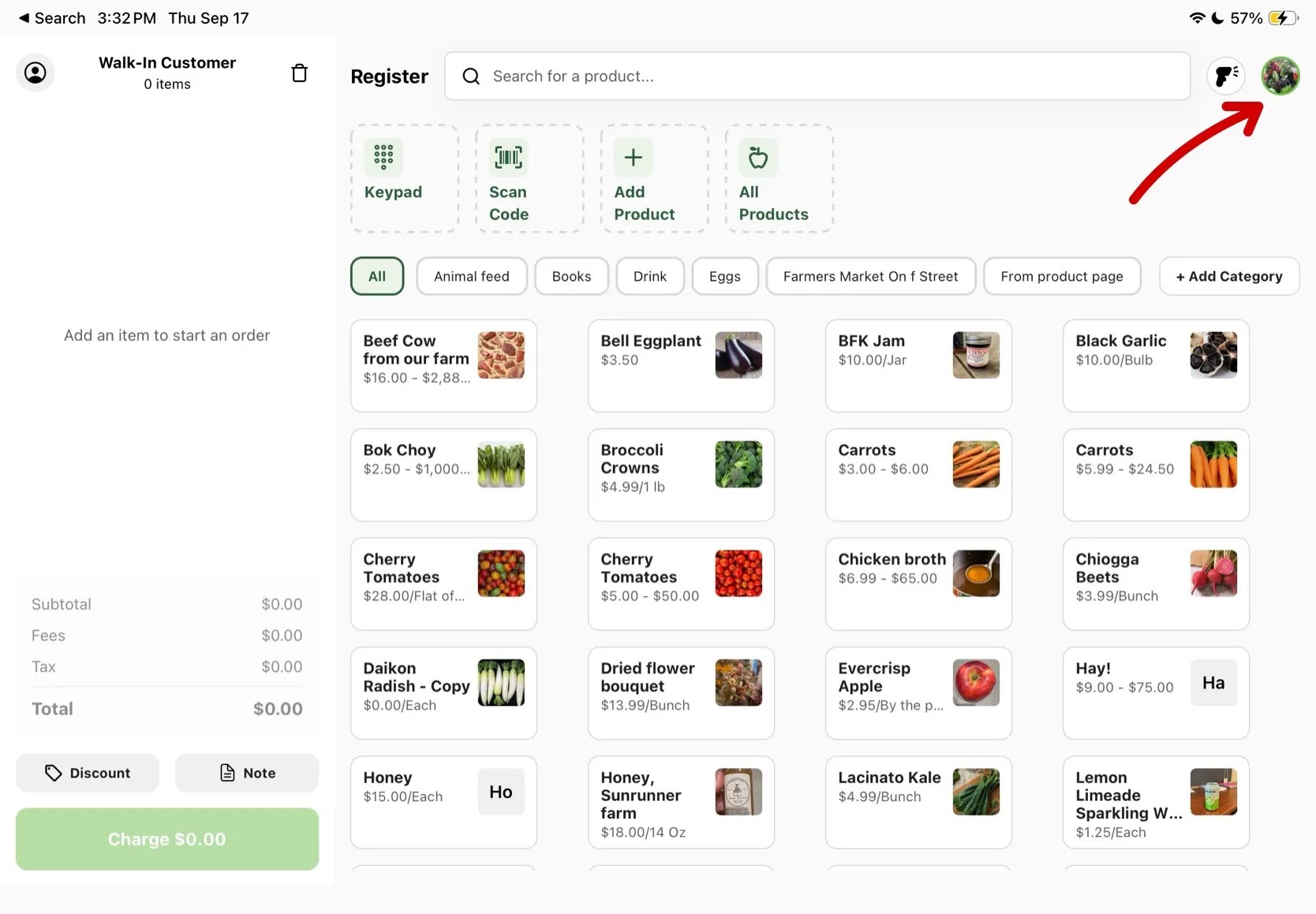This screenshot has width=1316, height=914.
Task: Tap the Do Not Disturb moon icon
Action: 1217,18
